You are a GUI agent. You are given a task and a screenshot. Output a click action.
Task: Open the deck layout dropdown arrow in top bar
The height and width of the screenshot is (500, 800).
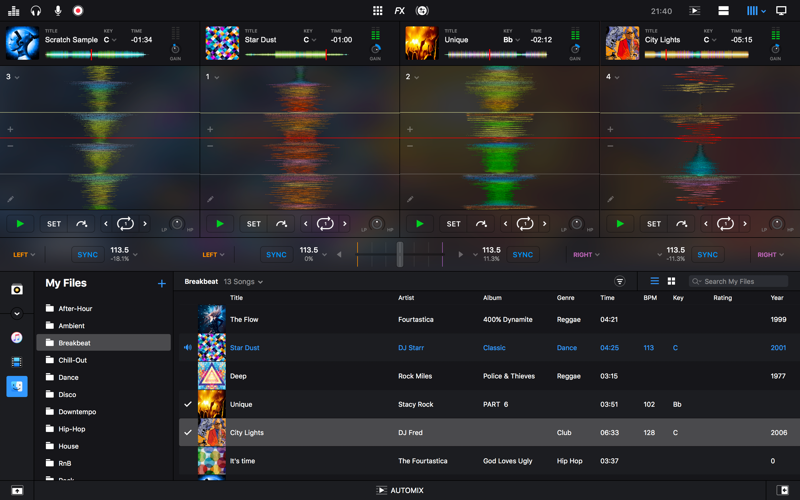tap(763, 11)
